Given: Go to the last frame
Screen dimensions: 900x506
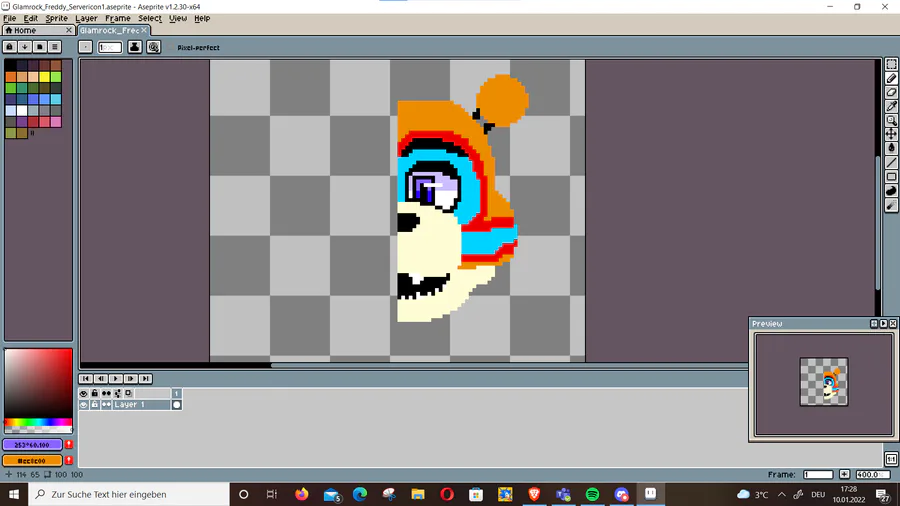Looking at the screenshot, I should [145, 379].
